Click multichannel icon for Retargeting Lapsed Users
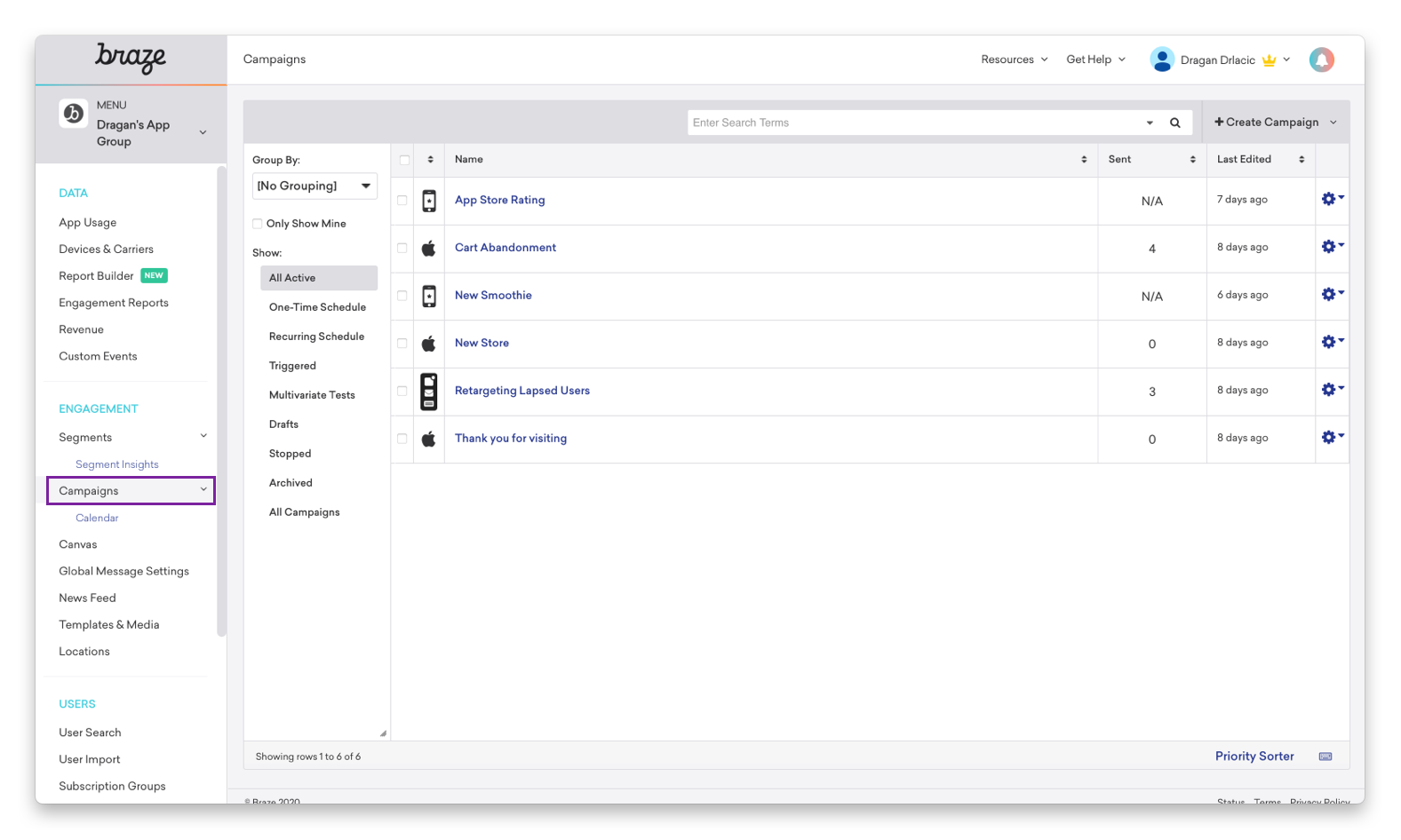The image size is (1401, 840). pos(429,392)
